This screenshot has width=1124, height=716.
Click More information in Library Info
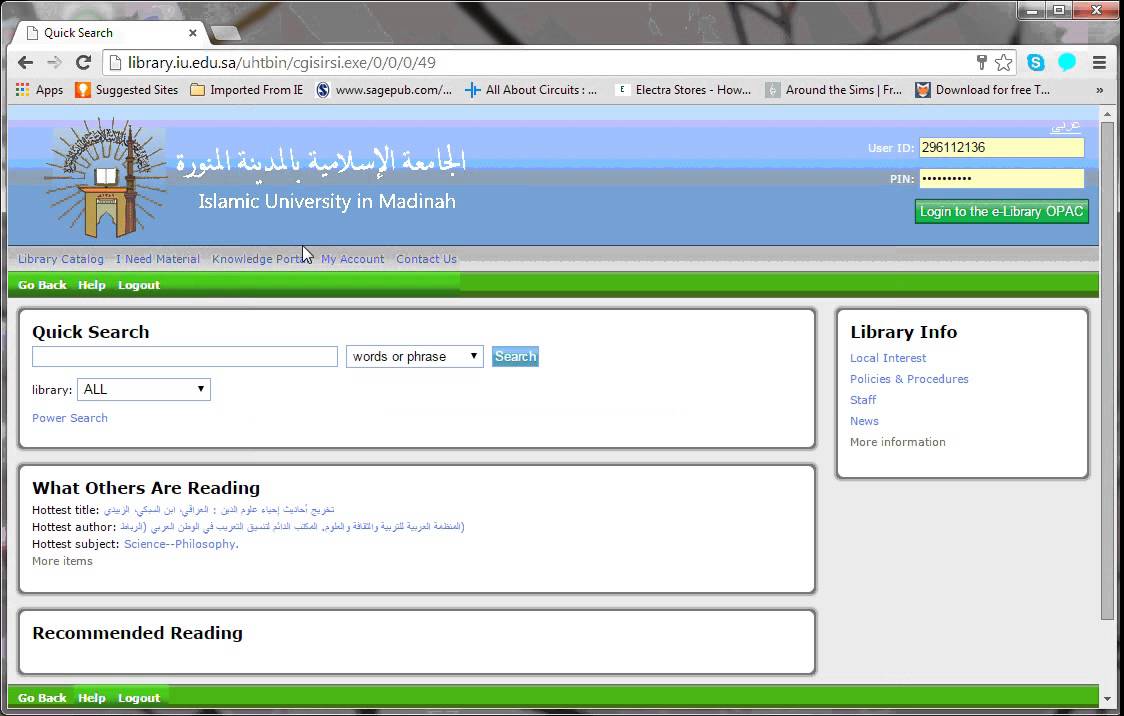click(897, 442)
